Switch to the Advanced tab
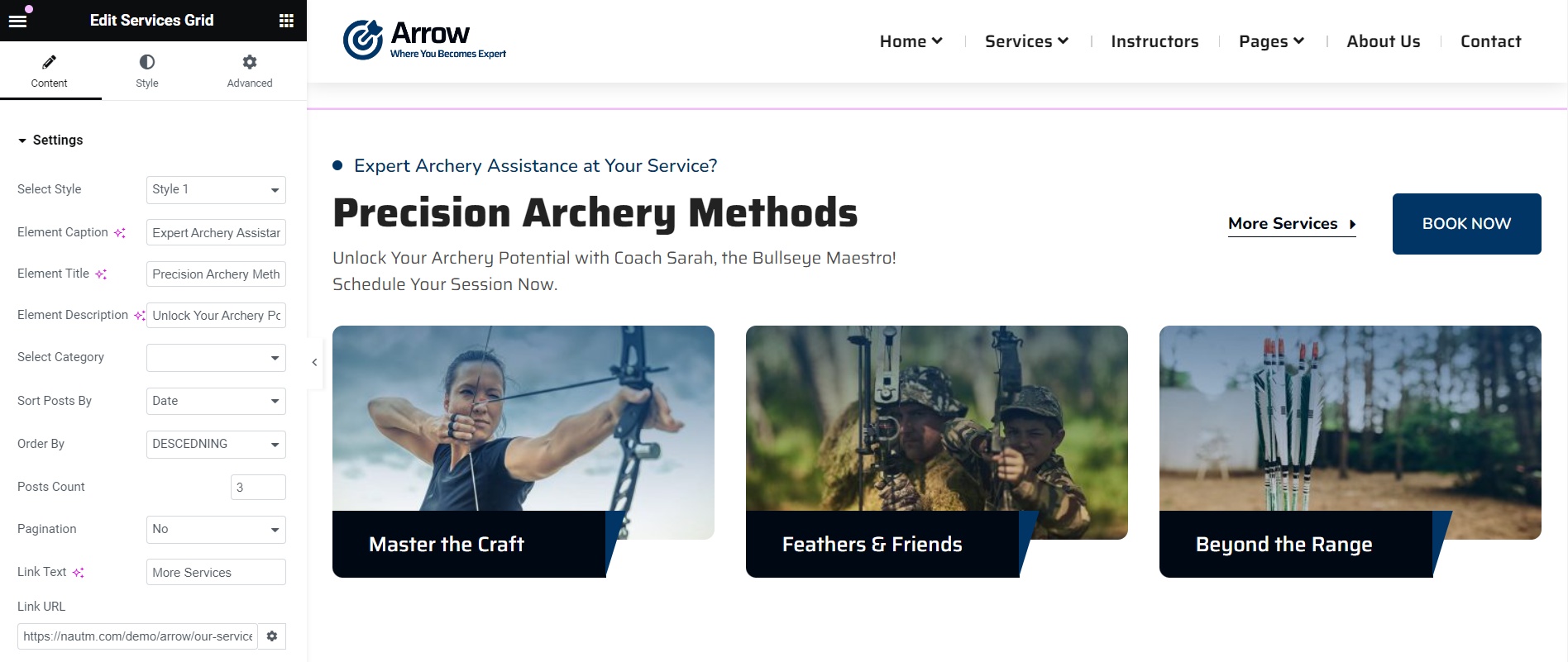This screenshot has height=662, width=1568. pyautogui.click(x=250, y=71)
